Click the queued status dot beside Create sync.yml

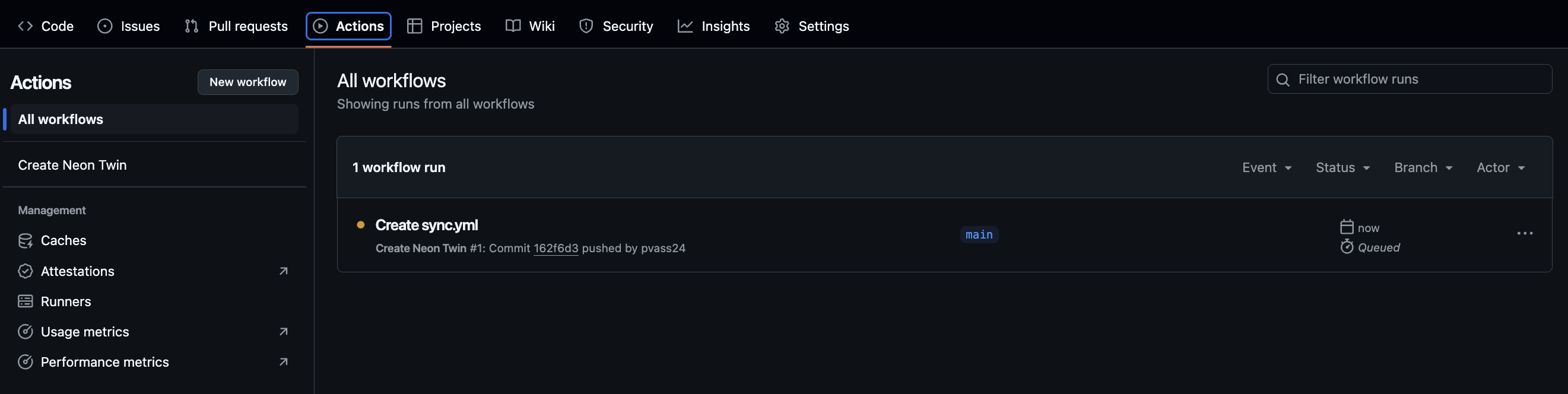(360, 225)
